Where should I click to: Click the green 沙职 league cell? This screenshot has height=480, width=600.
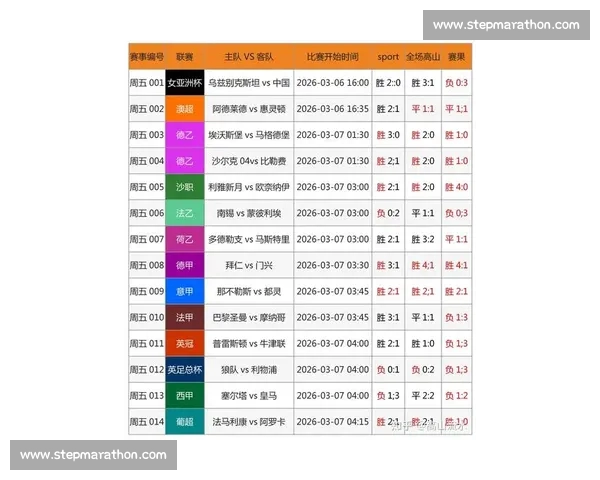point(185,187)
